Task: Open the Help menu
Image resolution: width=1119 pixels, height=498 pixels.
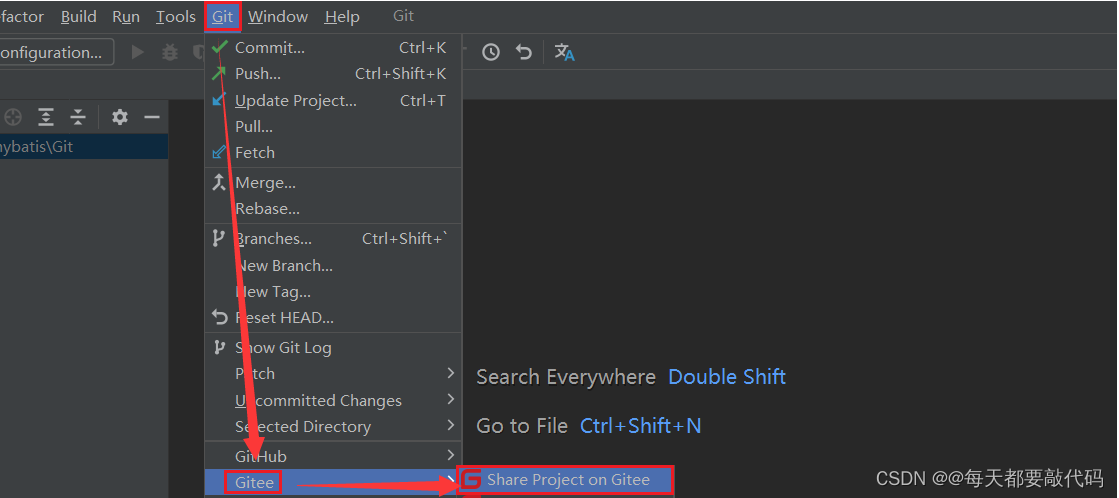Action: (342, 16)
